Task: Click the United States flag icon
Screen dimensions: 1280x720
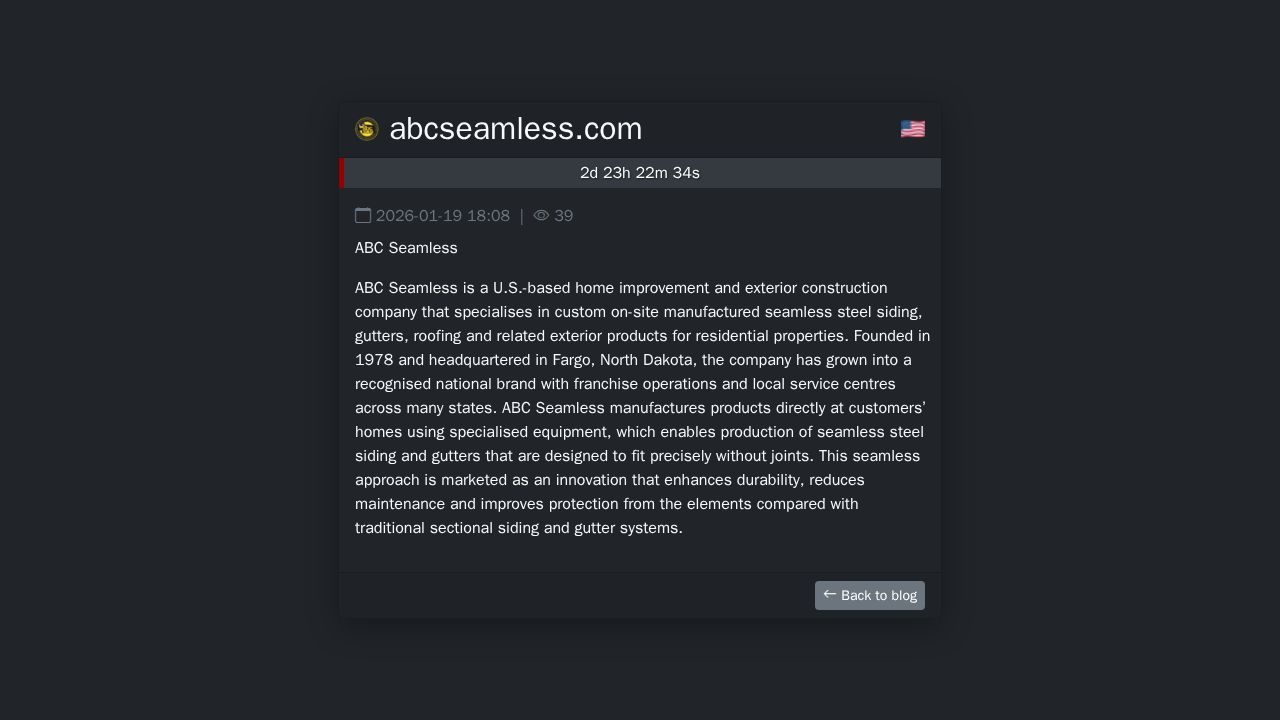Action: (x=912, y=129)
